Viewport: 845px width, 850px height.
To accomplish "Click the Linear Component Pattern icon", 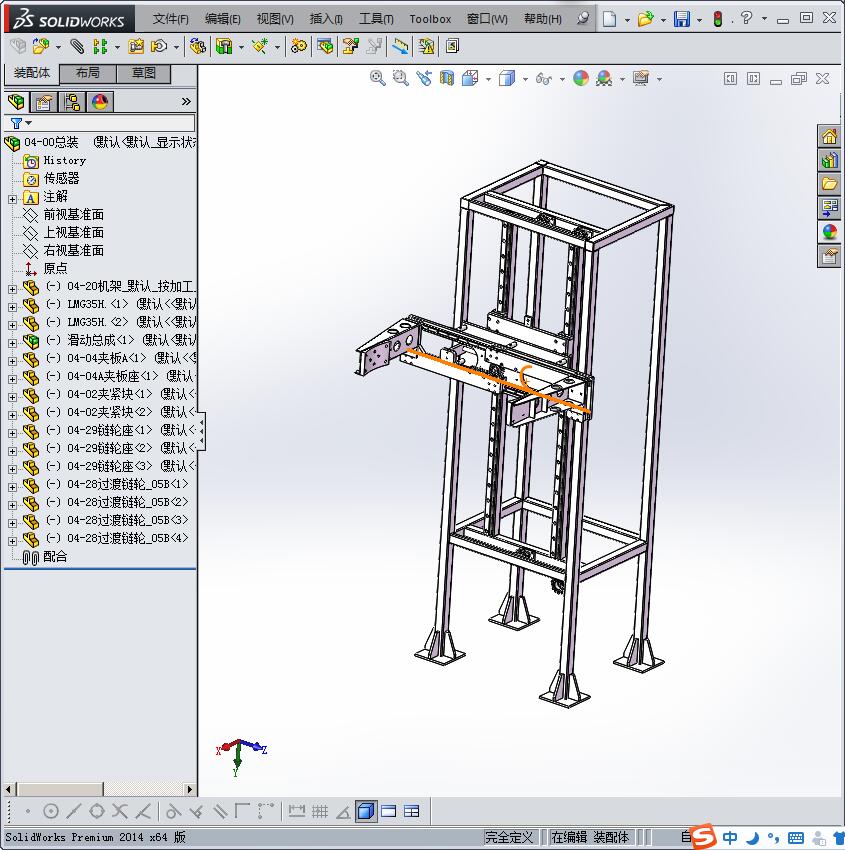I will coord(100,47).
